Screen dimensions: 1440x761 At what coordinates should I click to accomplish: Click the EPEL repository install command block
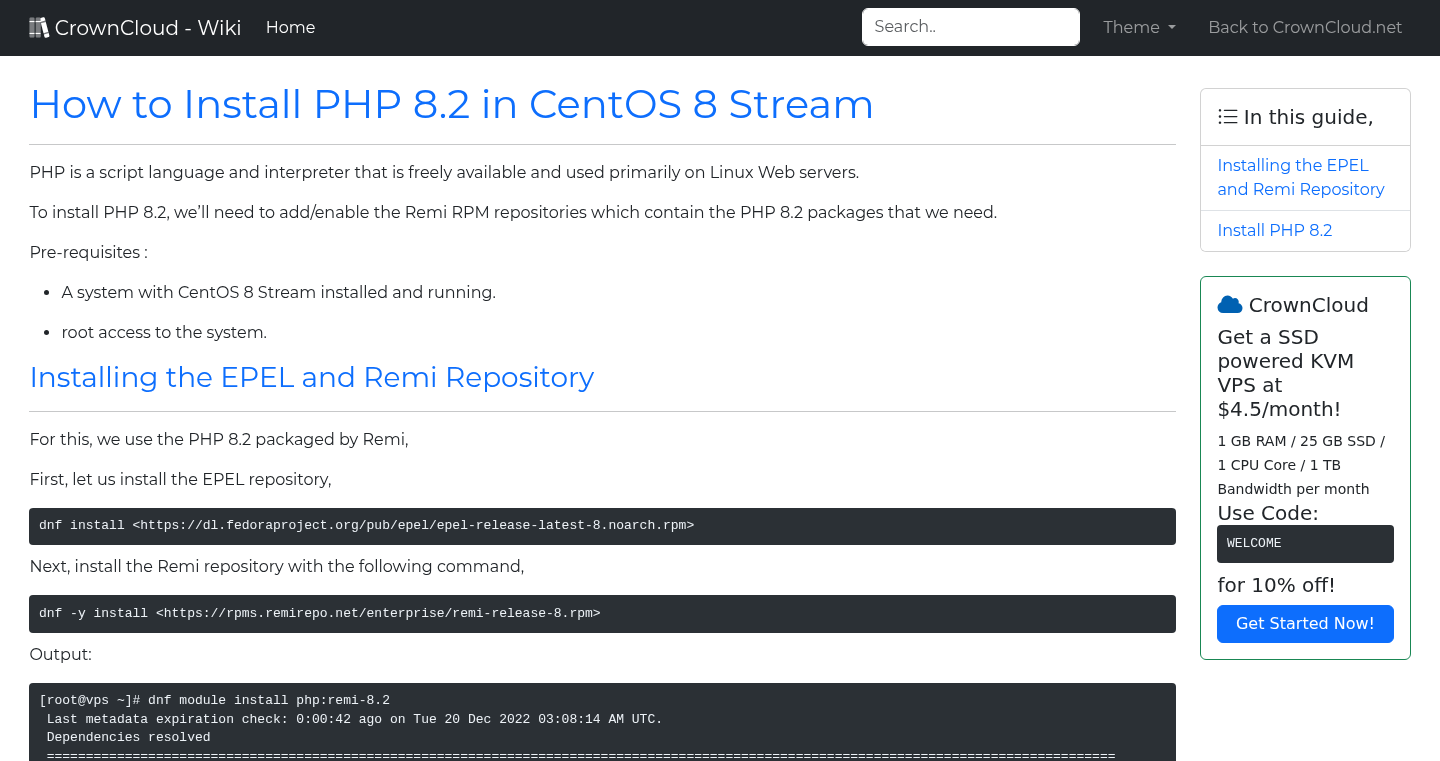(602, 525)
